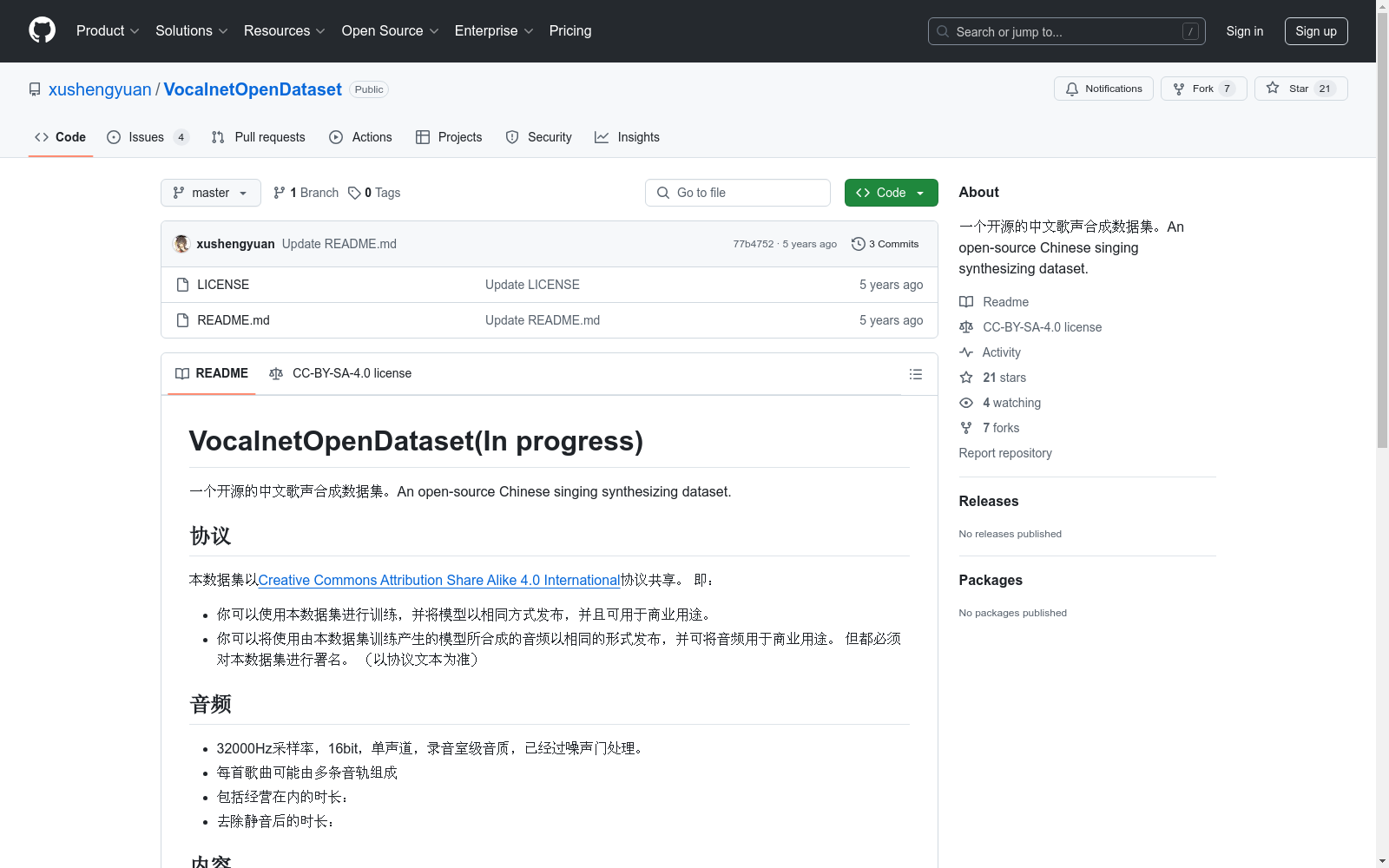Open the README outline list icon
Viewport: 1389px width, 868px height.
[x=916, y=374]
